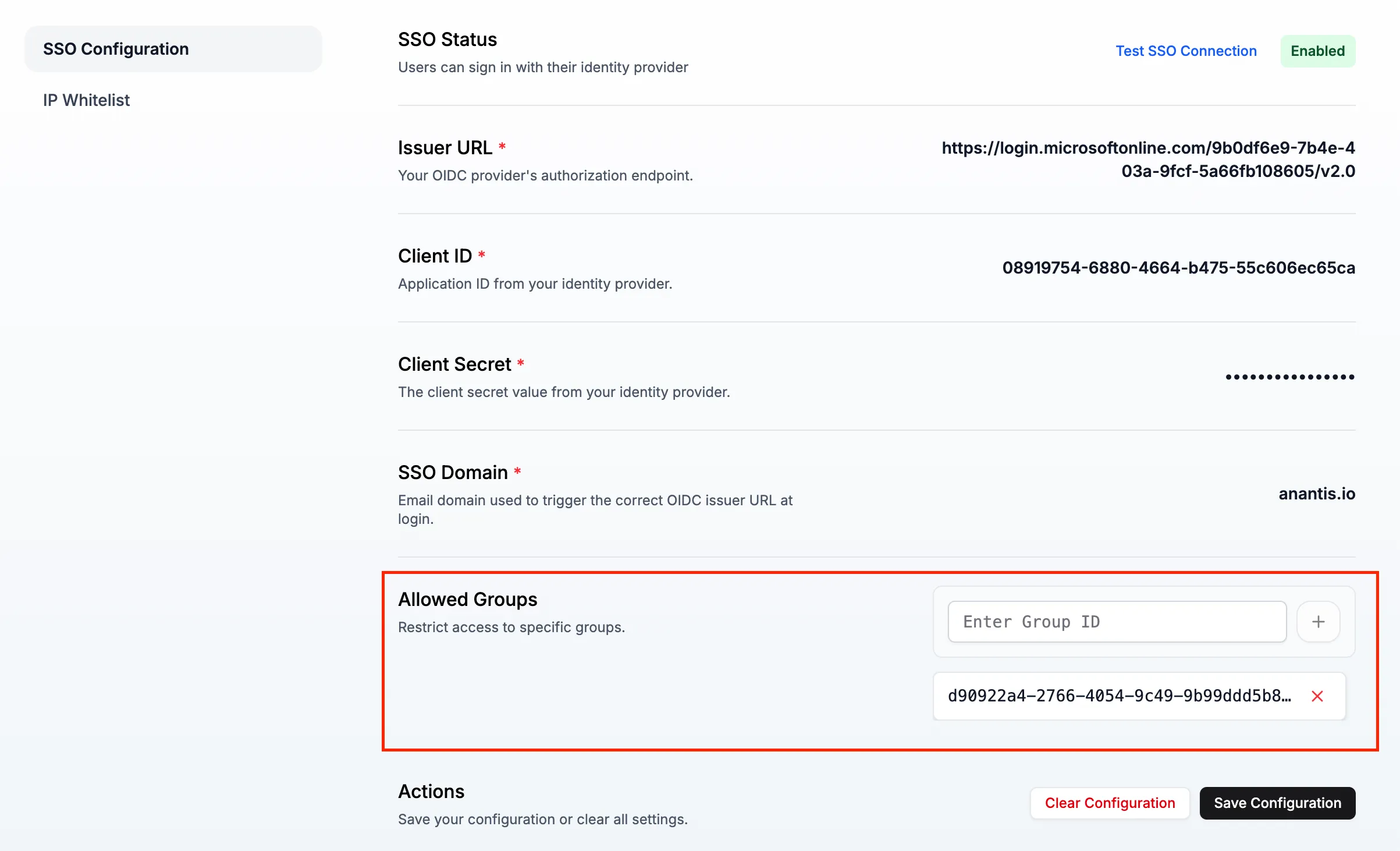Click the plus icon to add a group
The height and width of the screenshot is (851, 1400).
pos(1318,622)
